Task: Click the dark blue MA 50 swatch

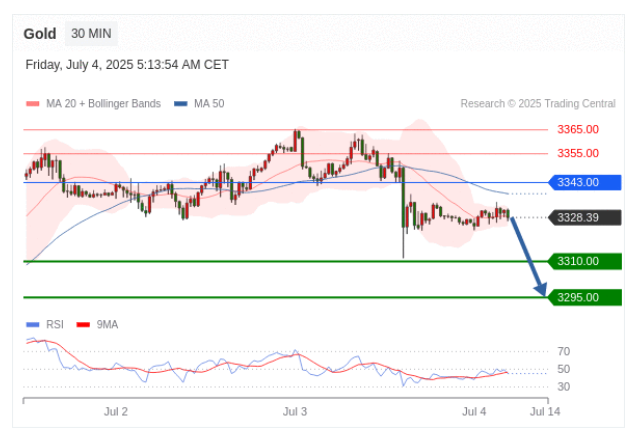Action: click(x=180, y=104)
